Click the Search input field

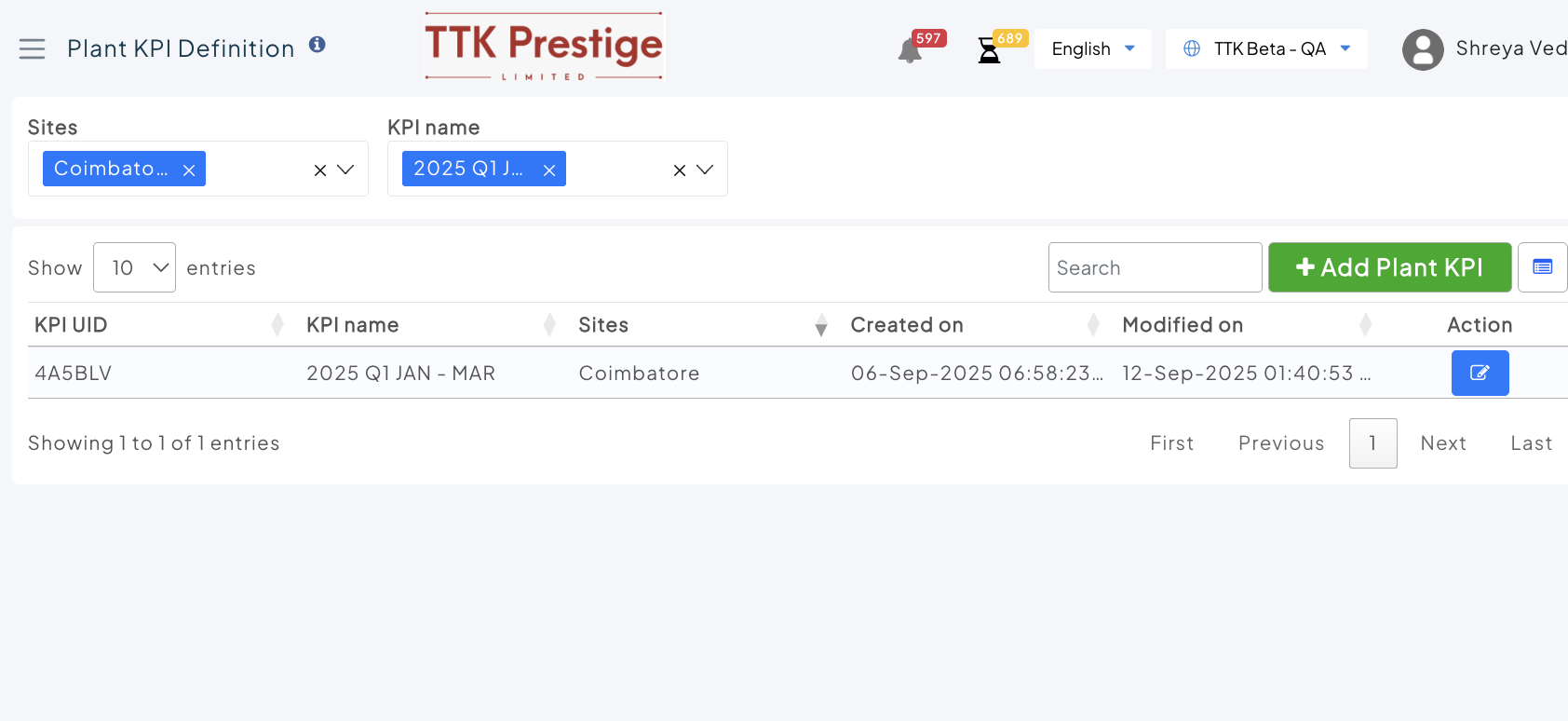pos(1155,267)
